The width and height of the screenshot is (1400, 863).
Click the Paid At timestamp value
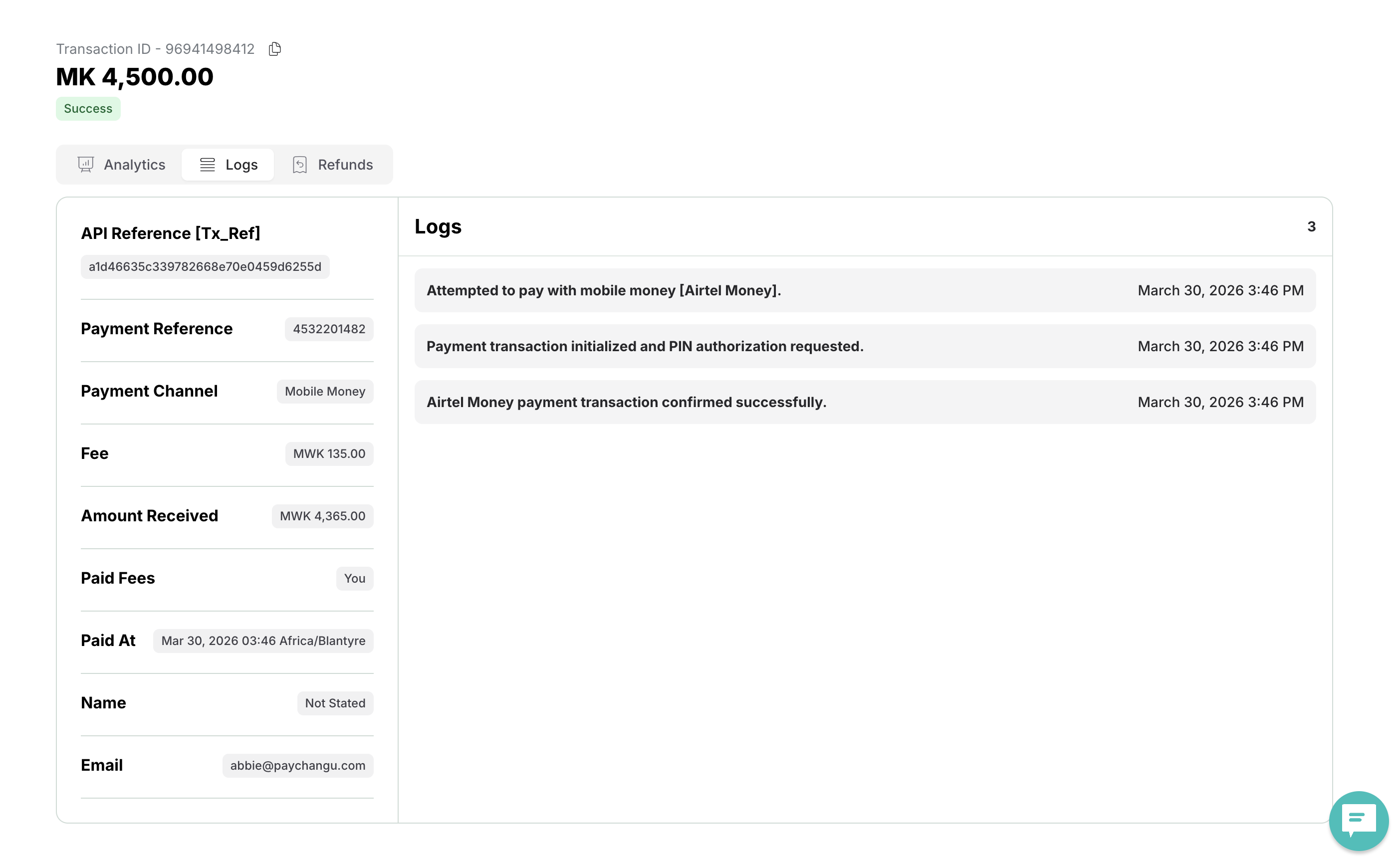pos(263,641)
